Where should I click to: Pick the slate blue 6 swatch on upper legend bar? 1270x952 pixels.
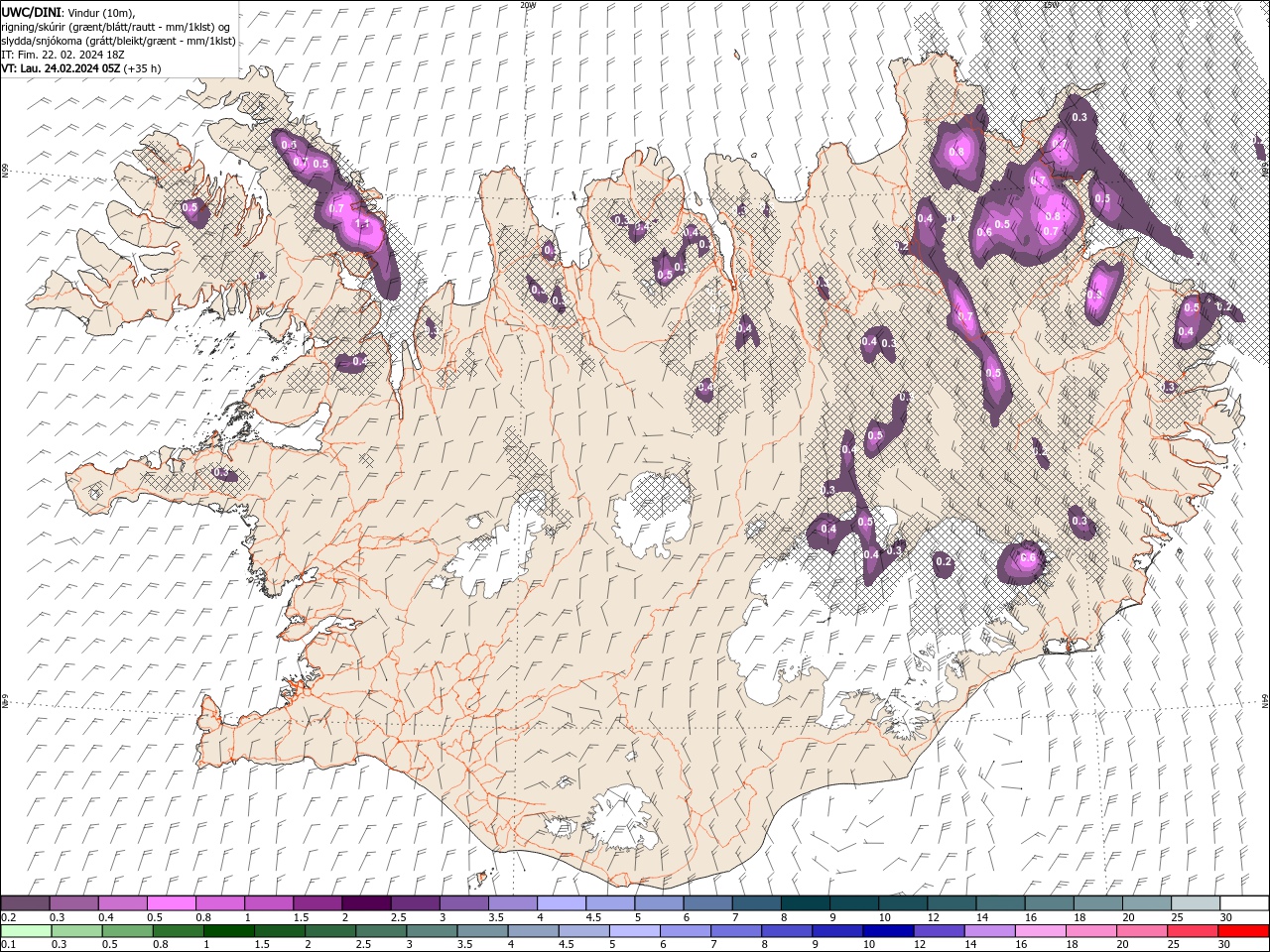(x=707, y=903)
